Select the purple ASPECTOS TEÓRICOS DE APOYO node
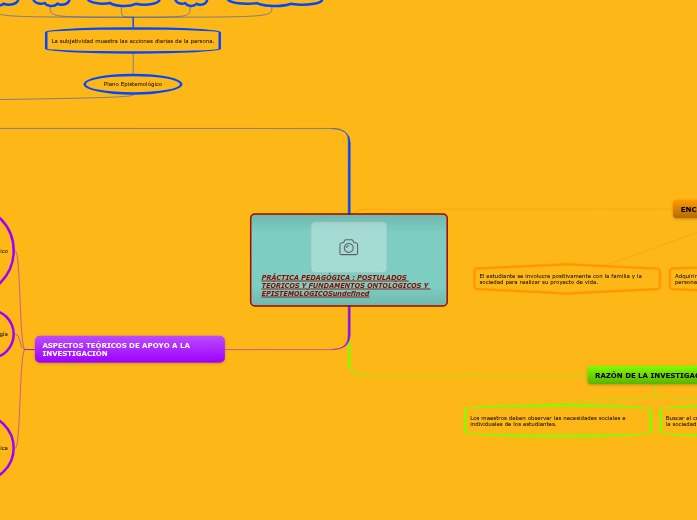The width and height of the screenshot is (697, 520). coord(129,349)
